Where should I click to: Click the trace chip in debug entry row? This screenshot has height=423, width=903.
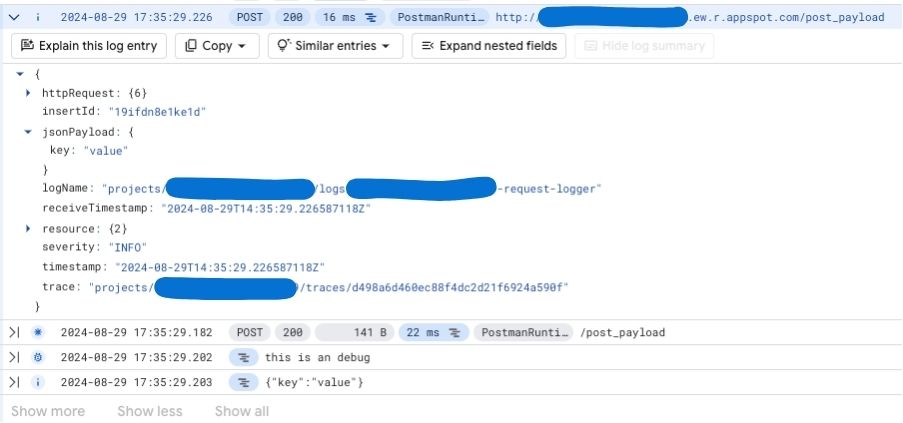coord(244,357)
